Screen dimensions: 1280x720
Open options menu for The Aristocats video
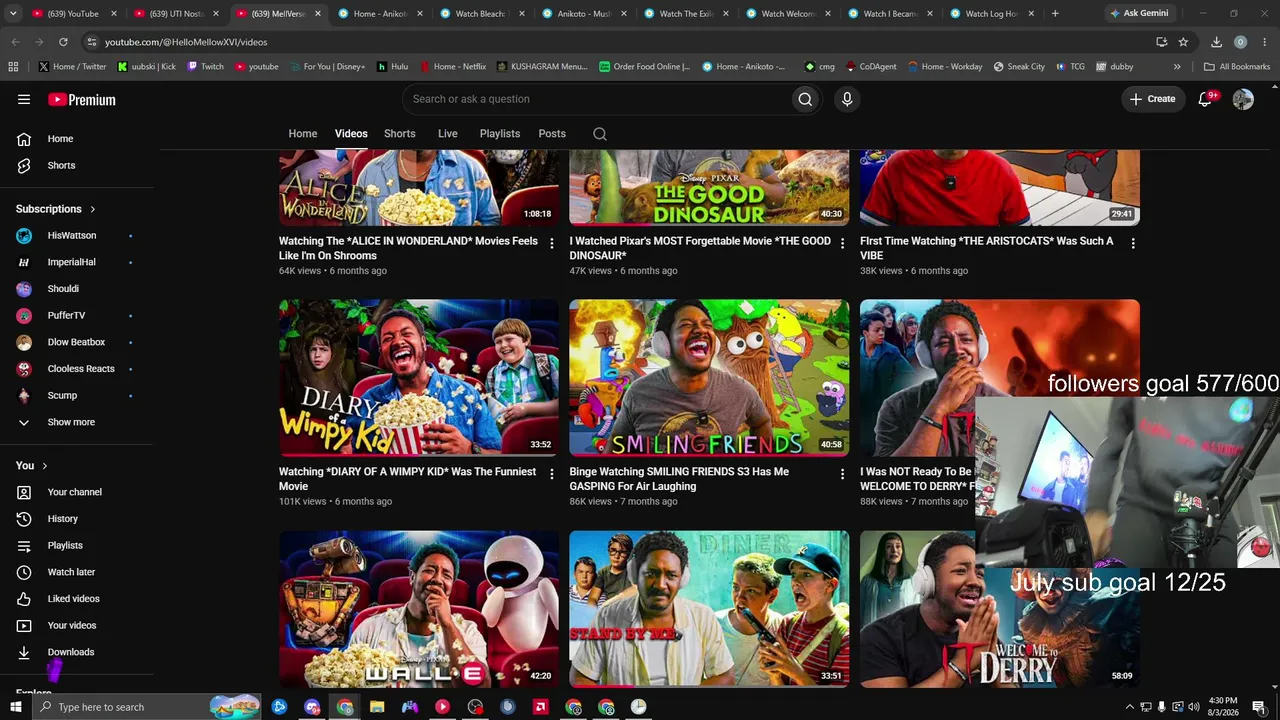[1133, 243]
